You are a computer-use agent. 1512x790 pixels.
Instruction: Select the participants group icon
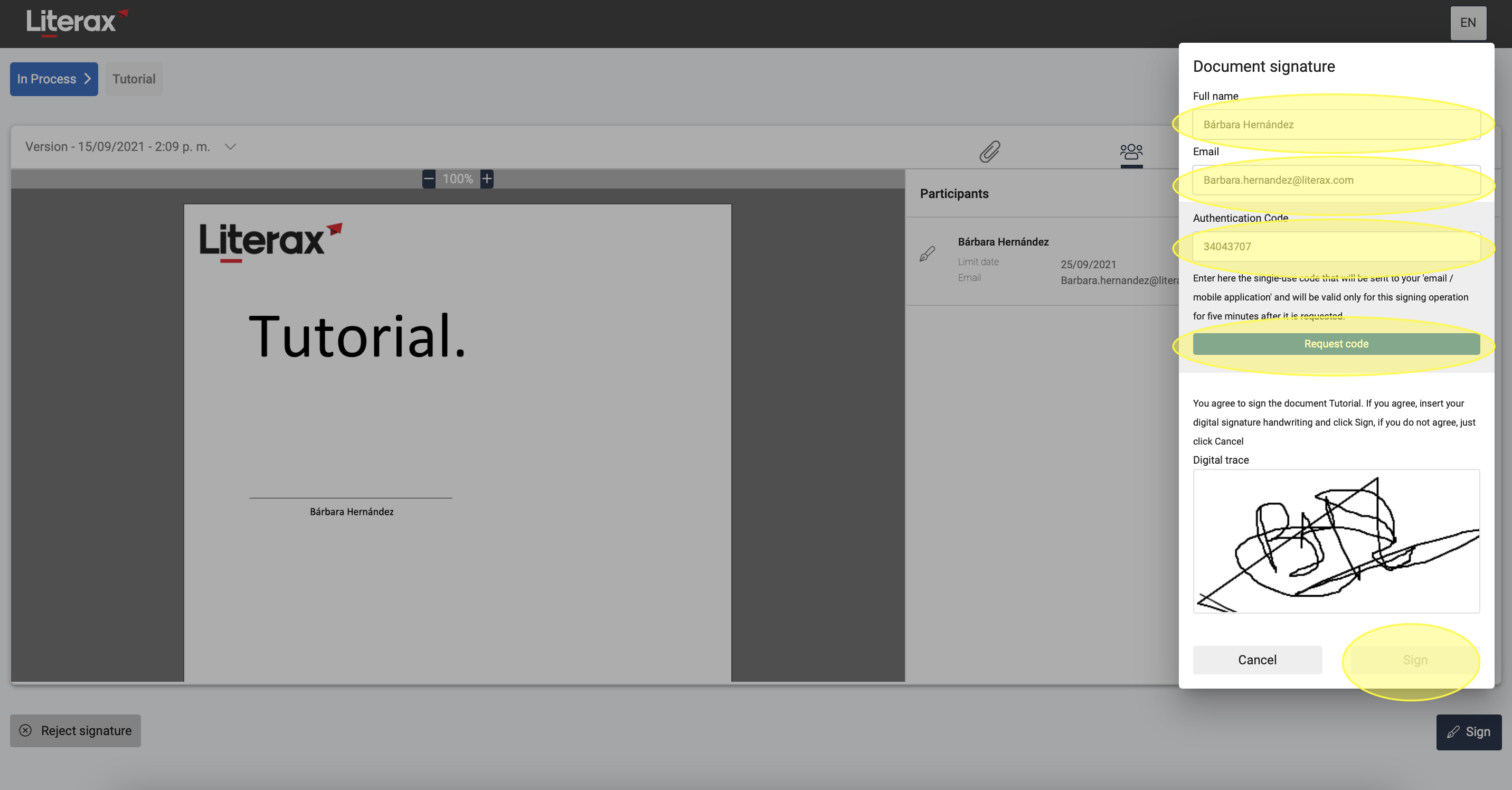(1131, 152)
